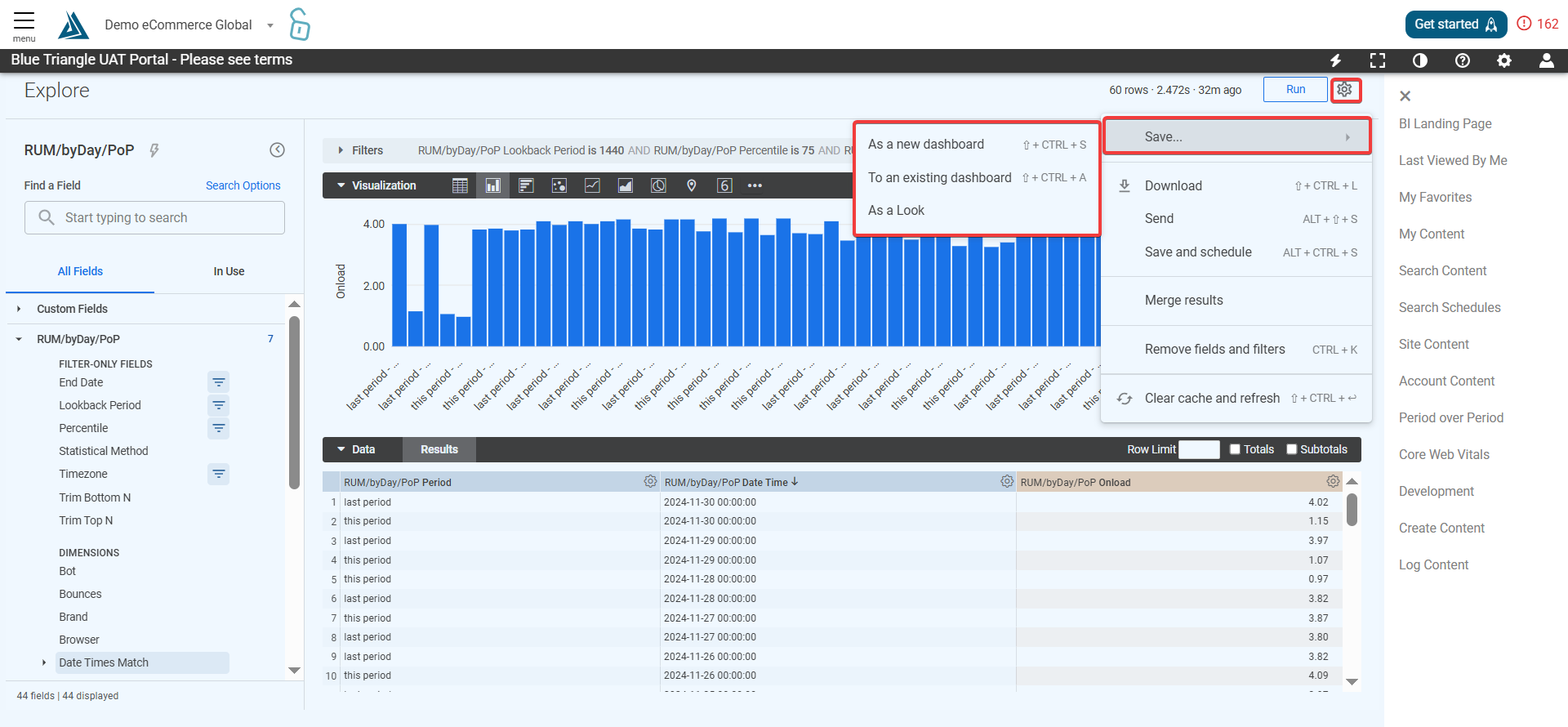Collapse the Visualization section
The width and height of the screenshot is (1568, 727).
[376, 185]
